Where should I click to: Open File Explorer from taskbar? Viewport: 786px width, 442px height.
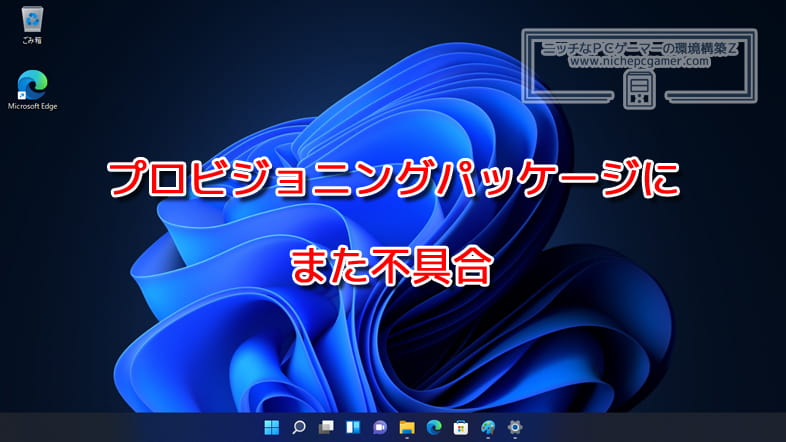407,427
